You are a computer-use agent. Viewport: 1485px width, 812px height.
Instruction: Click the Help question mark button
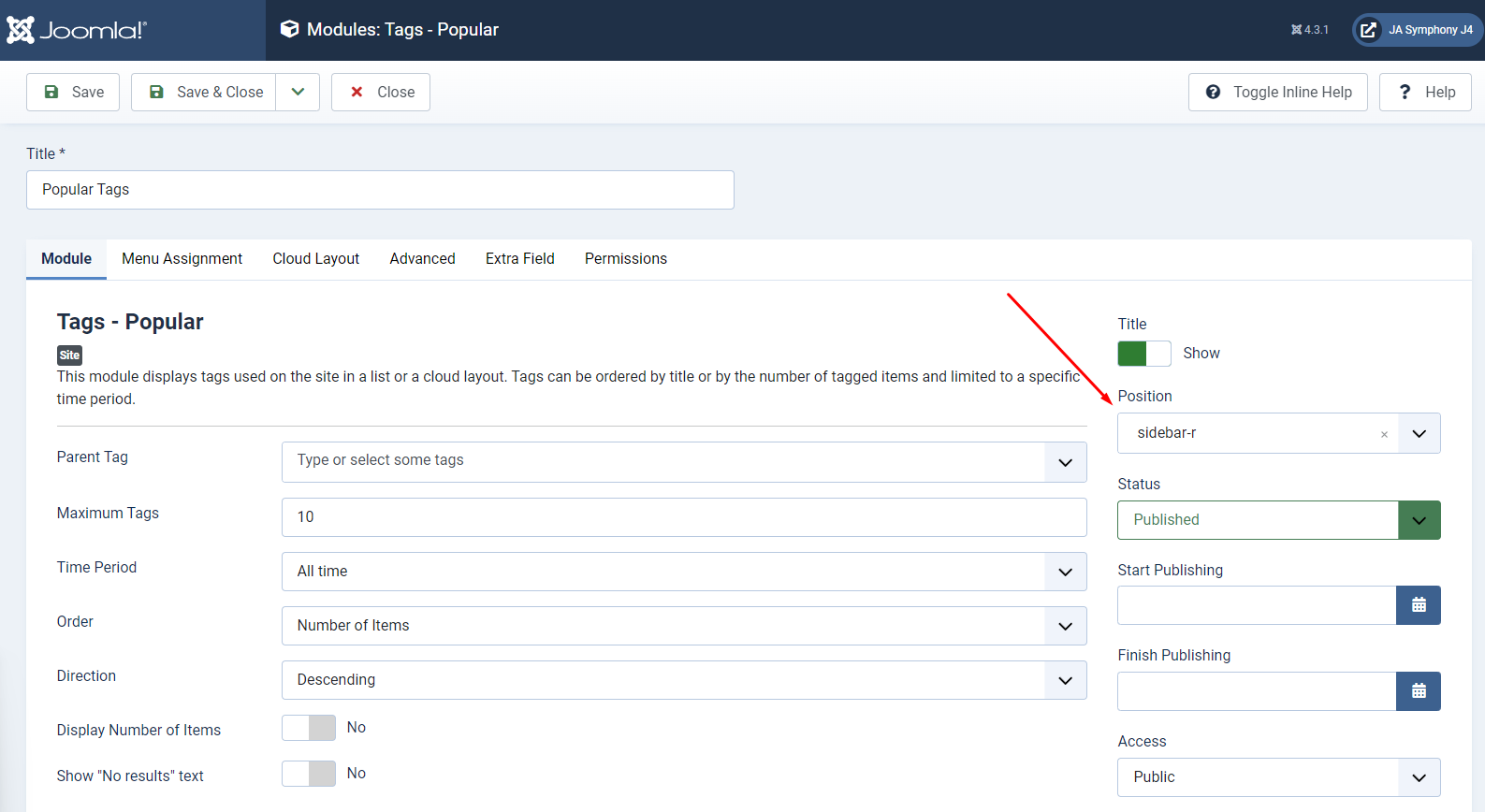click(x=1425, y=92)
